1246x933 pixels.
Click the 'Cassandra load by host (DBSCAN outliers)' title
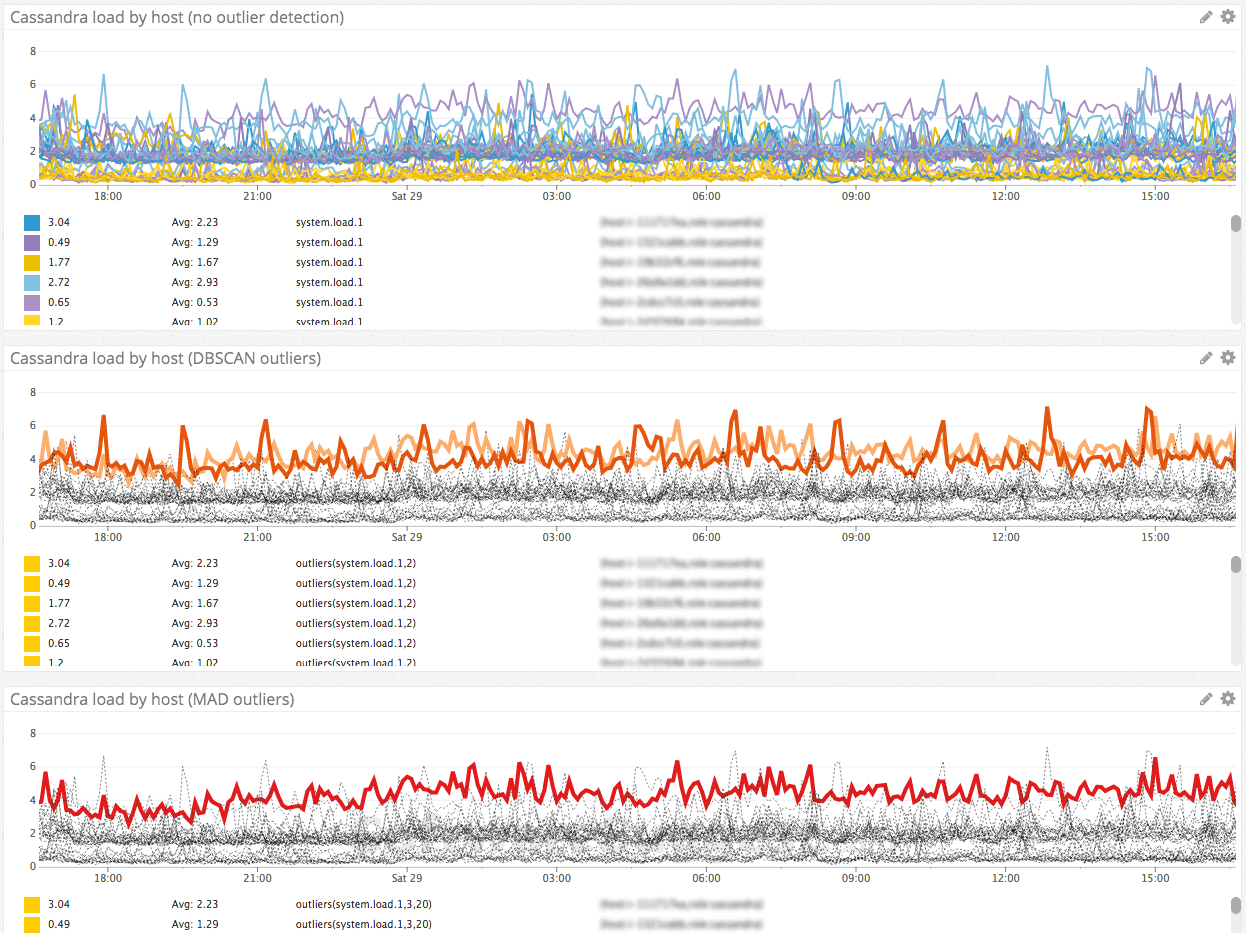[x=165, y=358]
